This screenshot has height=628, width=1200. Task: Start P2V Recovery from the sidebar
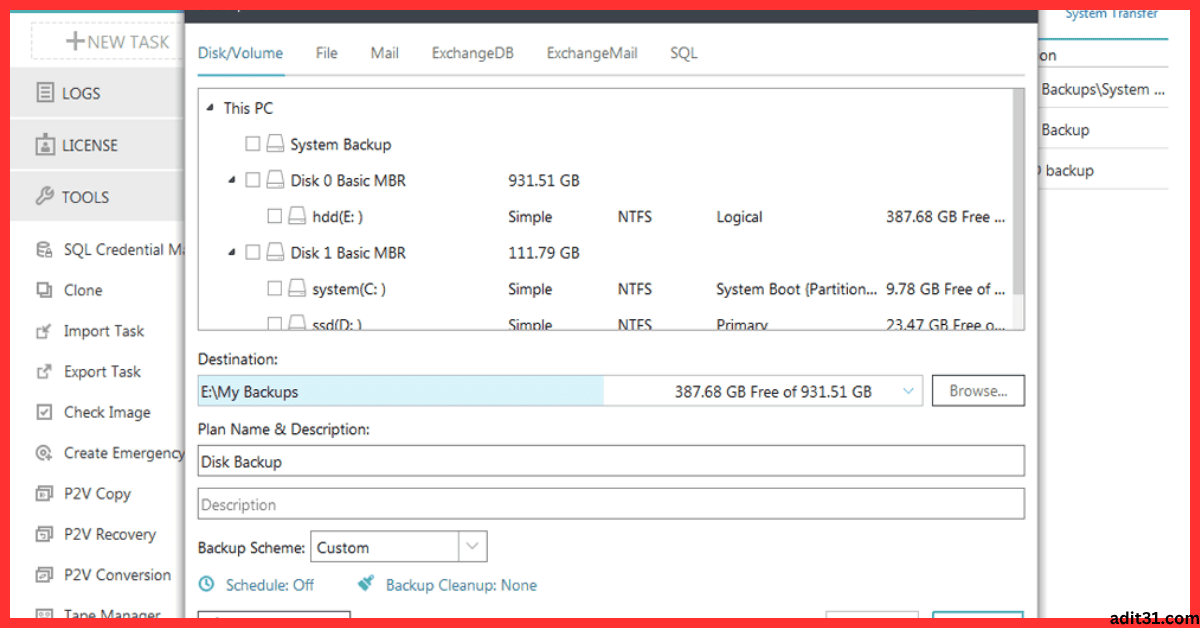pos(102,534)
